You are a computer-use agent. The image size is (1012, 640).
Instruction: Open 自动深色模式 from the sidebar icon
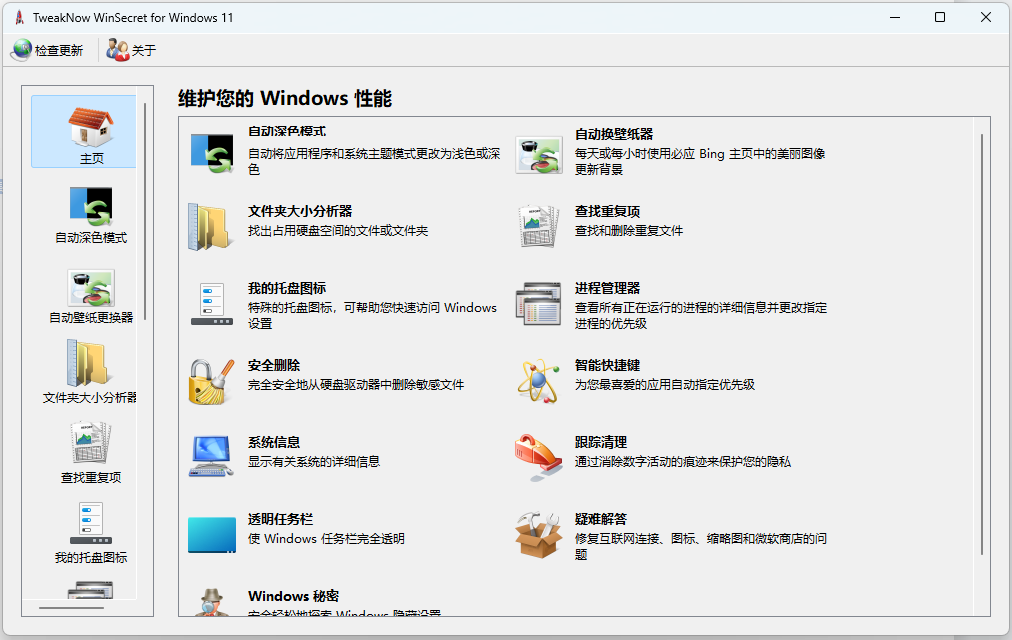[x=91, y=207]
